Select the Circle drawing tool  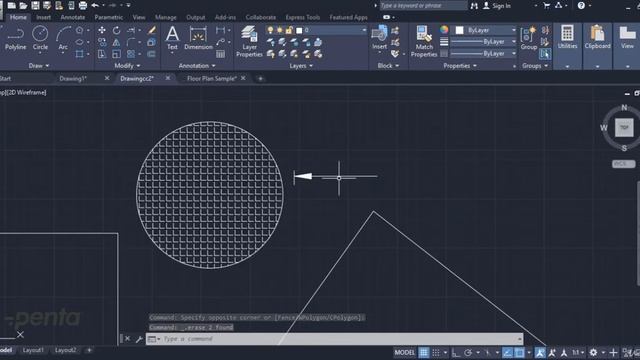(x=40, y=38)
